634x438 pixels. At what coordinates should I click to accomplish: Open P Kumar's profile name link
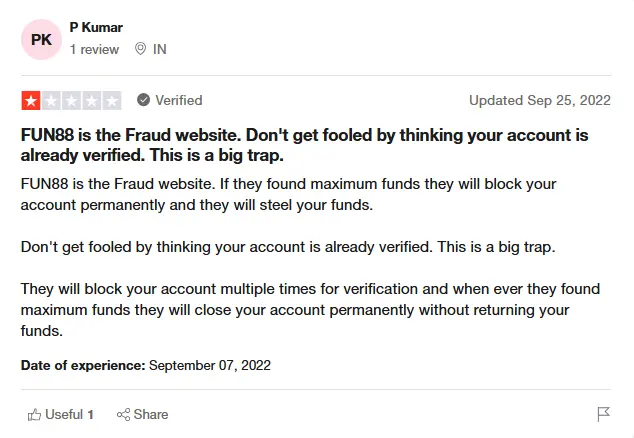[96, 27]
